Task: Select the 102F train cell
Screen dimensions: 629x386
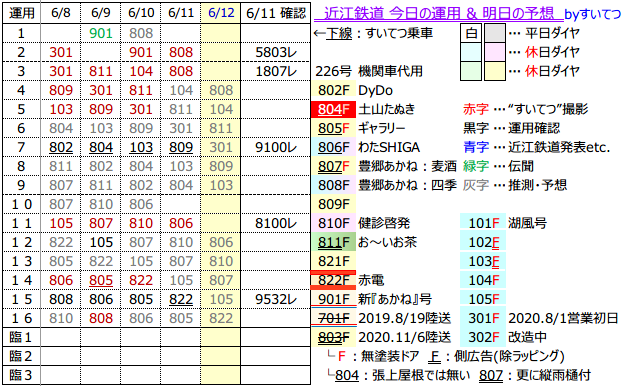Action: 483,242
